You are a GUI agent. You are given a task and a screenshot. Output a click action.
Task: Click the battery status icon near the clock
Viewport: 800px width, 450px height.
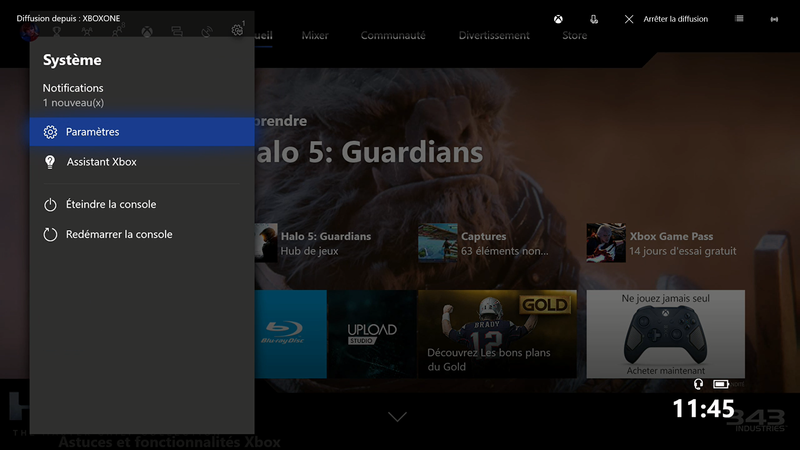pyautogui.click(x=720, y=384)
